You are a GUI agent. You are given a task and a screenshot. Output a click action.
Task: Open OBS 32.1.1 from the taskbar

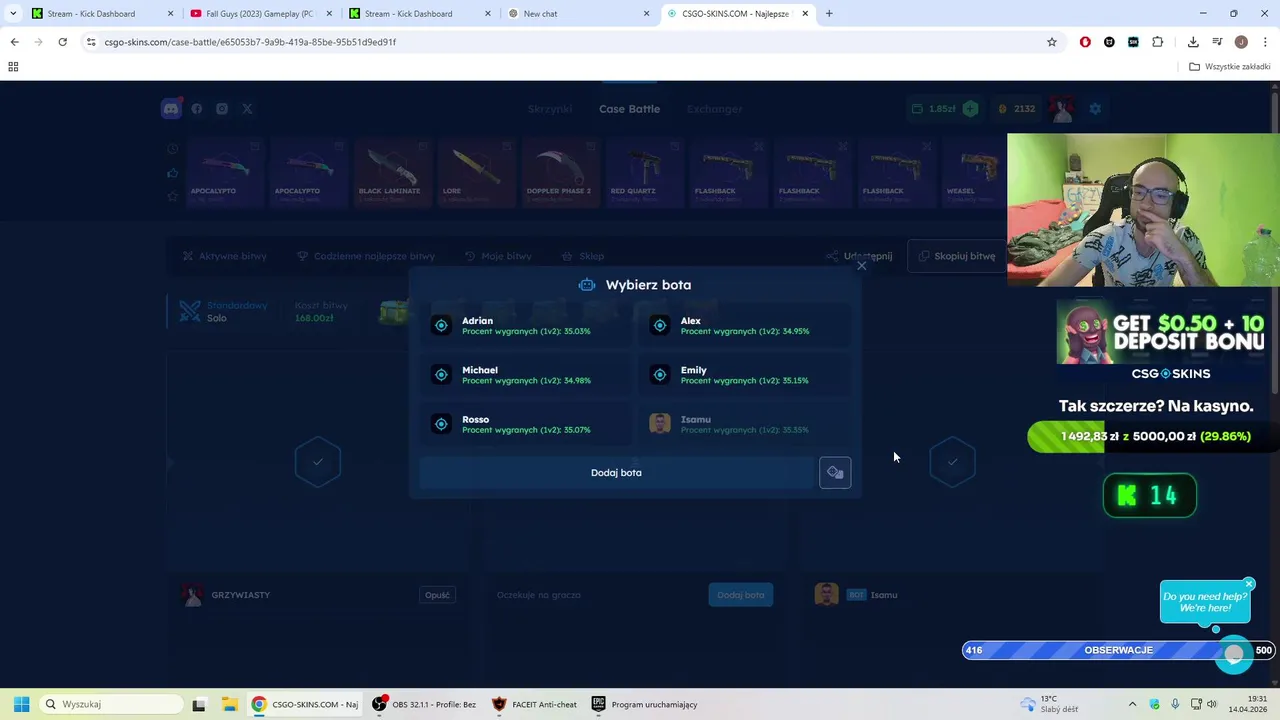point(425,704)
